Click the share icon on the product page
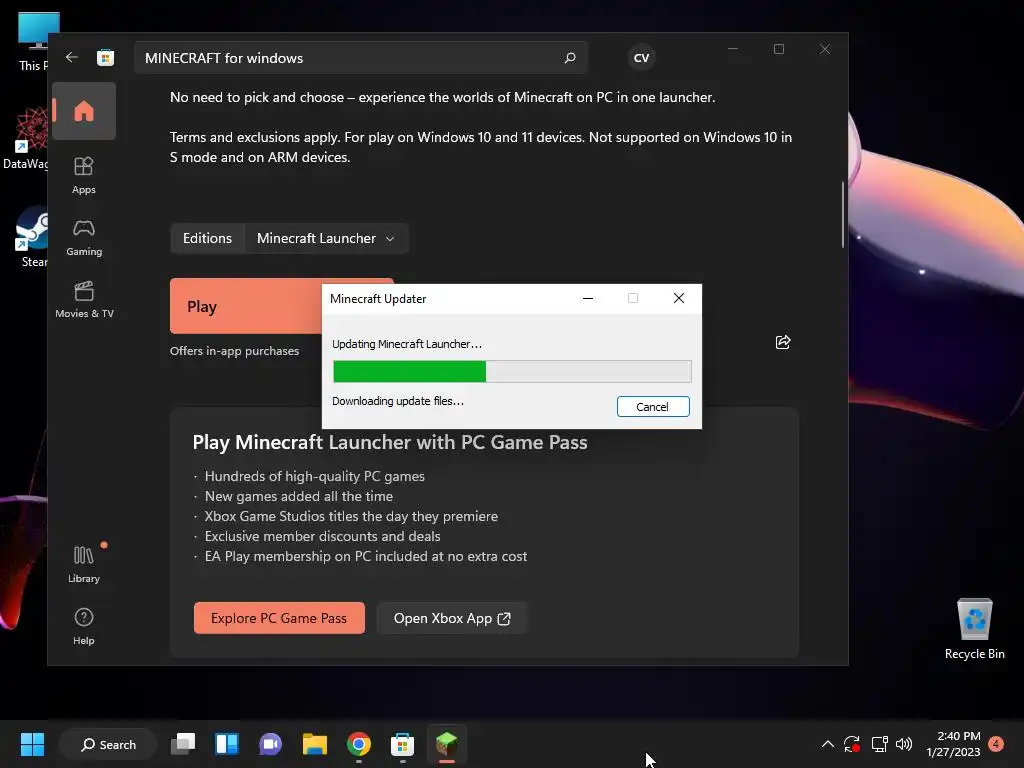This screenshot has width=1024, height=768. coord(782,342)
